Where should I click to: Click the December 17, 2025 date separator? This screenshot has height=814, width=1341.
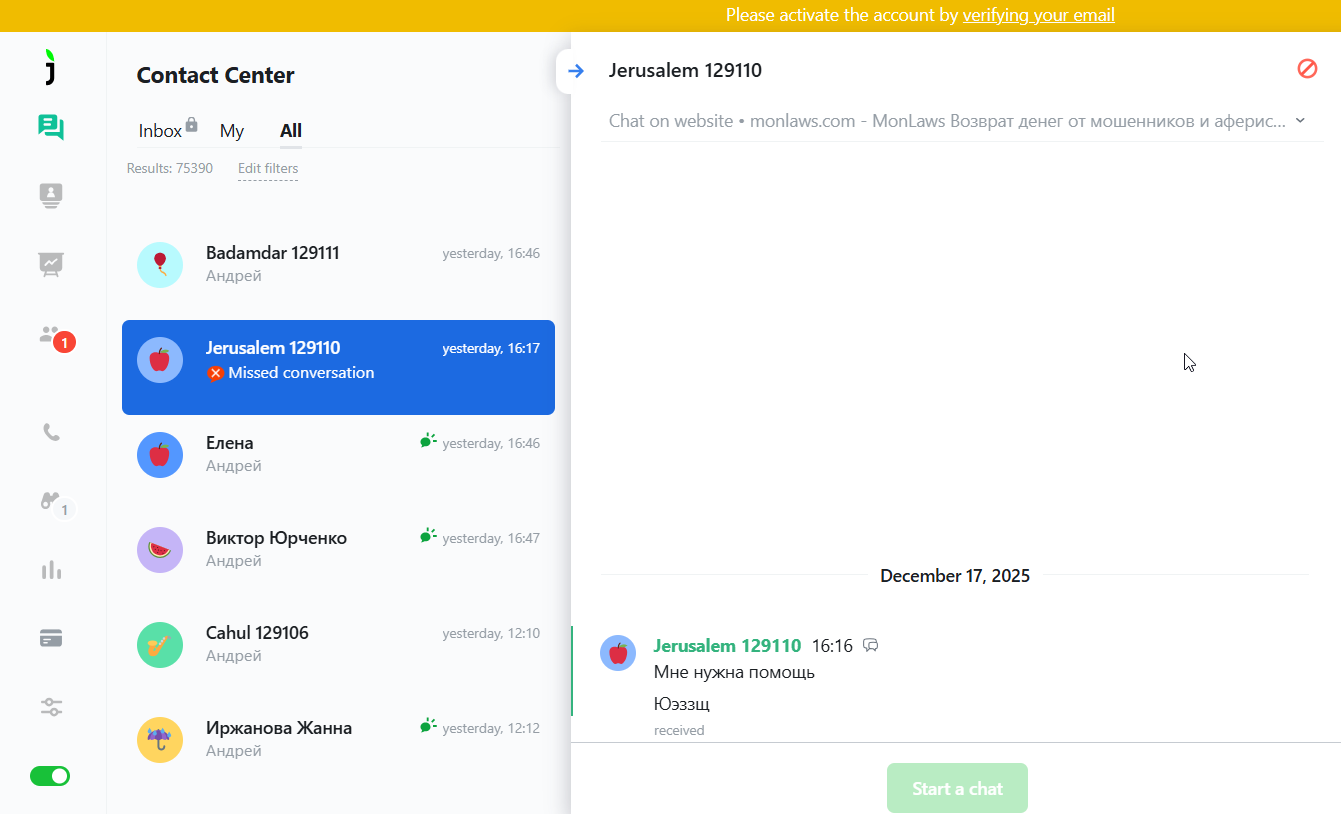[954, 575]
